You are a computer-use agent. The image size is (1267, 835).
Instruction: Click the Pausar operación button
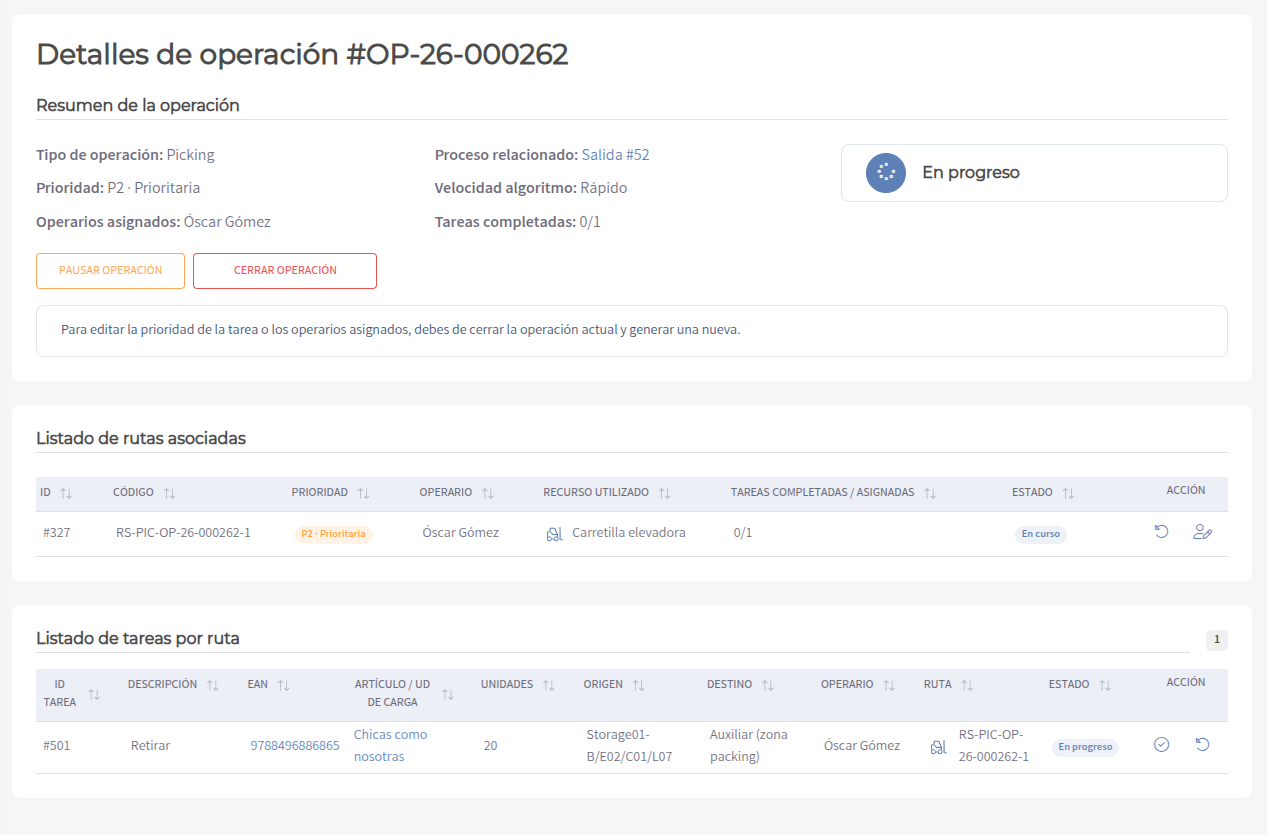pyautogui.click(x=110, y=271)
